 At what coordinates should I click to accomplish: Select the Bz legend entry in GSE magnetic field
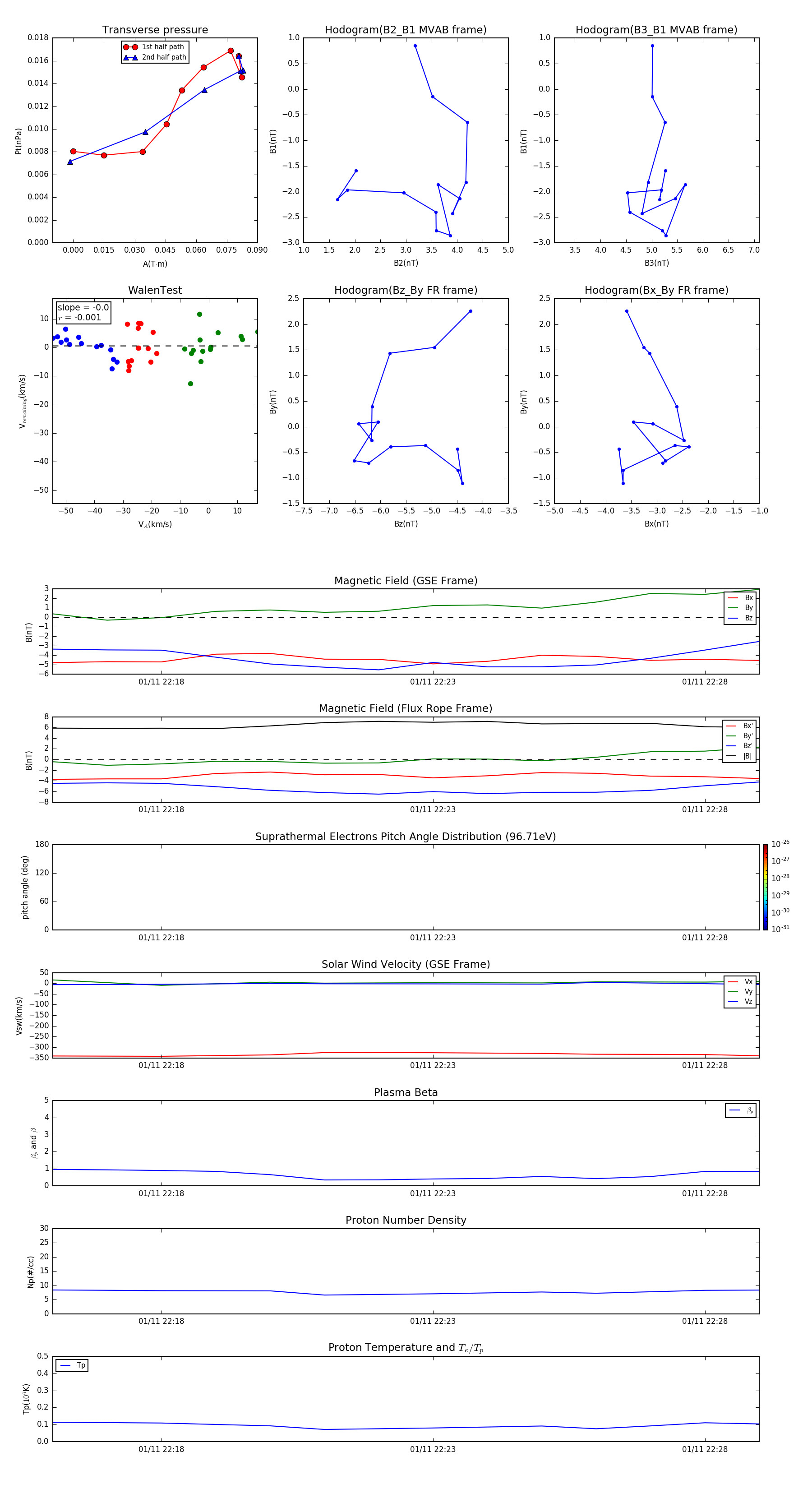click(740, 618)
